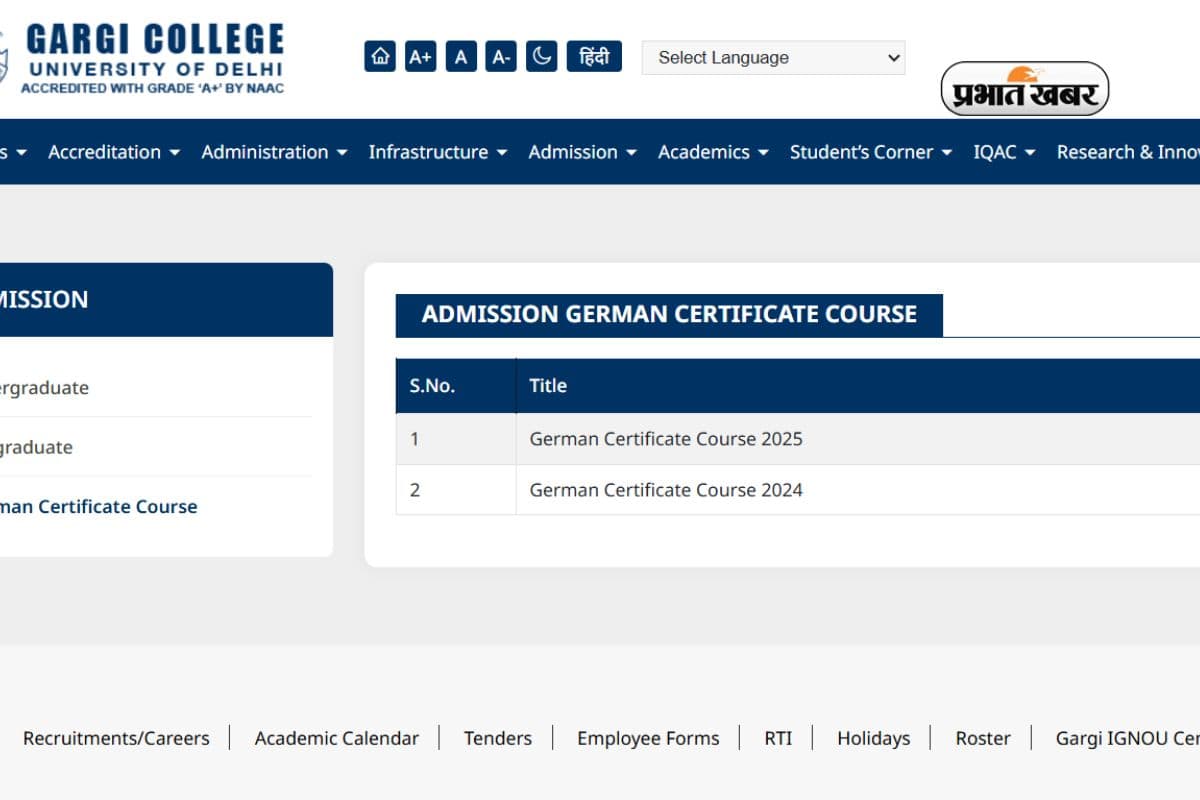The height and width of the screenshot is (800, 1200).
Task: Toggle dark mode moon icon
Action: [541, 57]
